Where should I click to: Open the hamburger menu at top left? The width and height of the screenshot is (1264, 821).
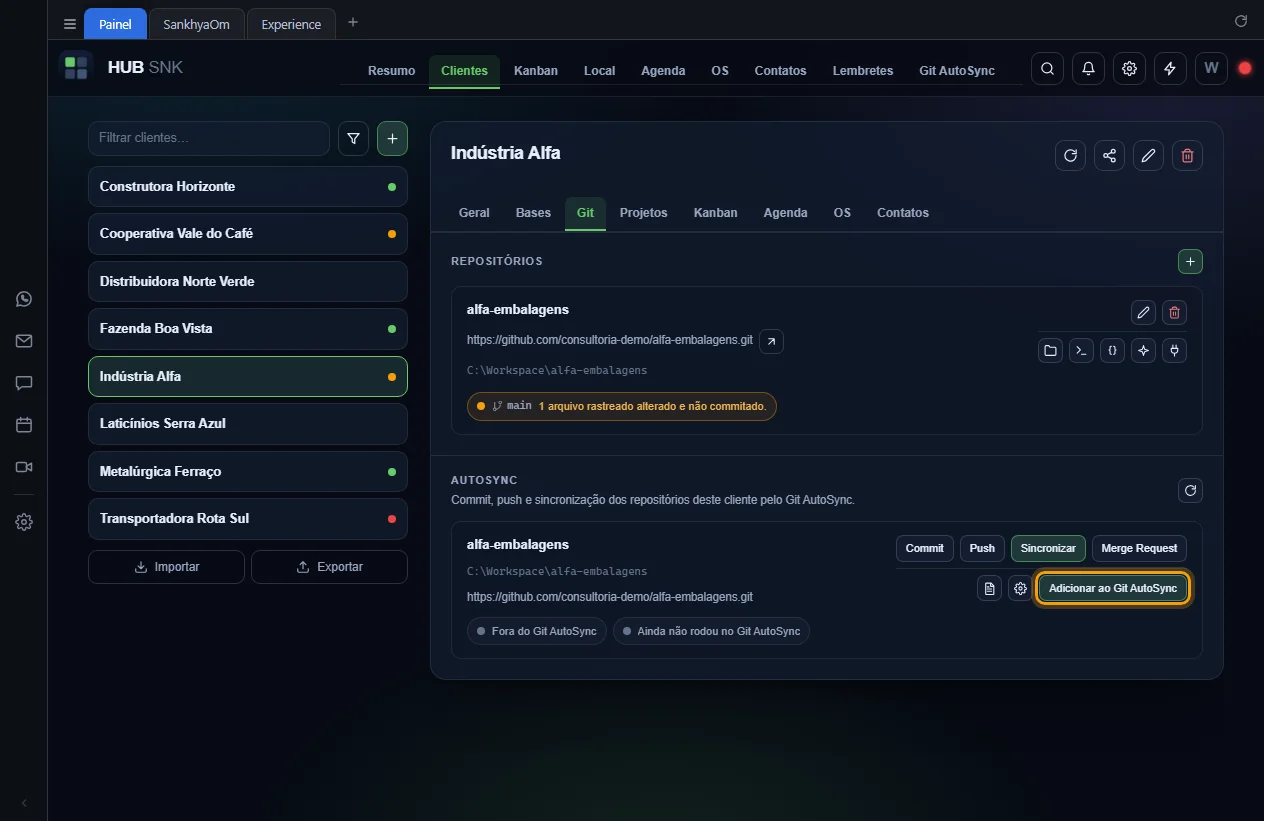69,24
